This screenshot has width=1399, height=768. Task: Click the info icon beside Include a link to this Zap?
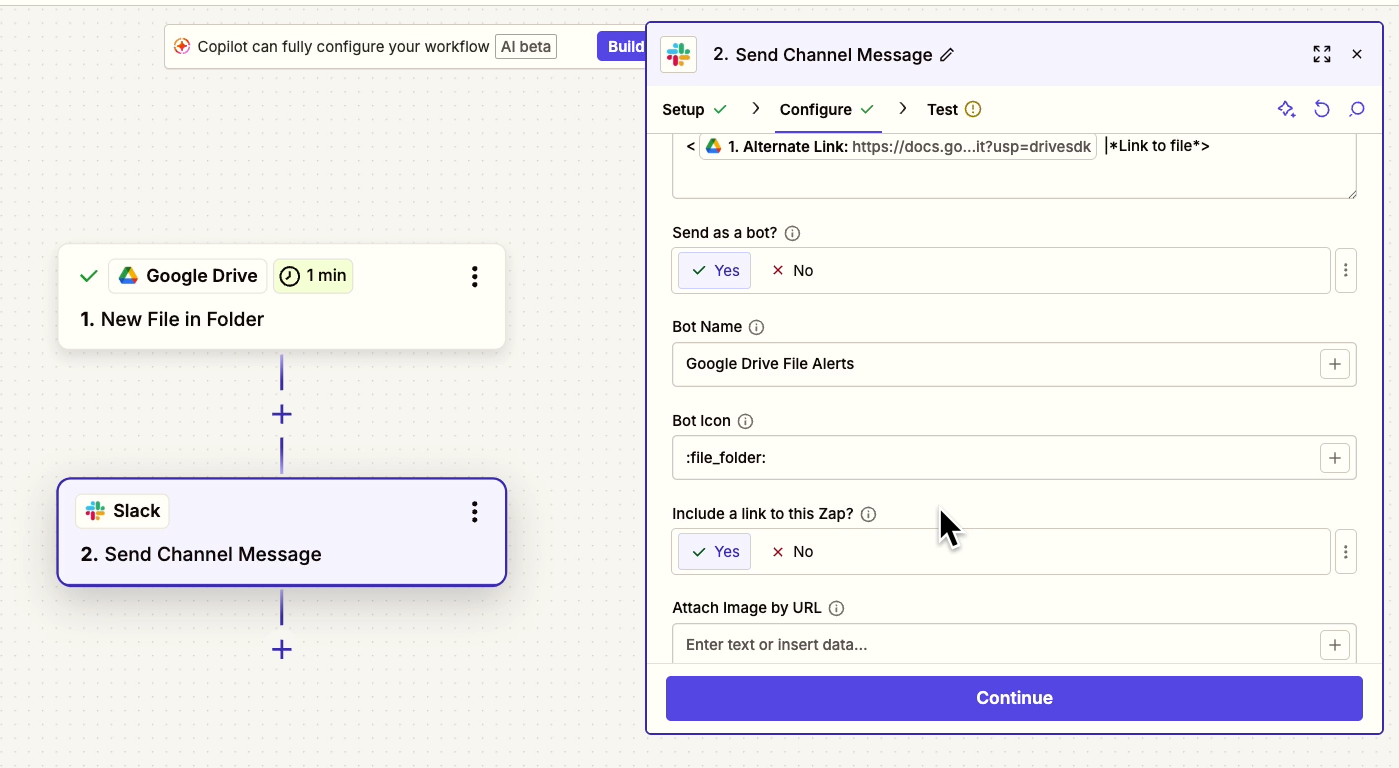(868, 514)
